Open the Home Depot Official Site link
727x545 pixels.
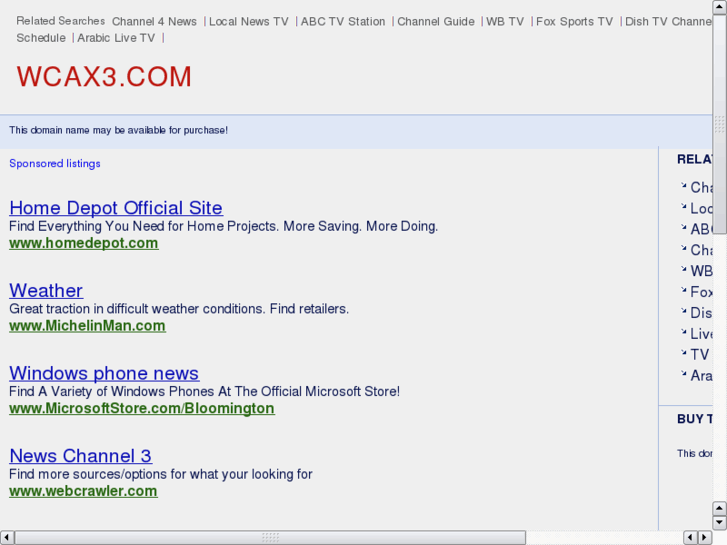click(116, 208)
